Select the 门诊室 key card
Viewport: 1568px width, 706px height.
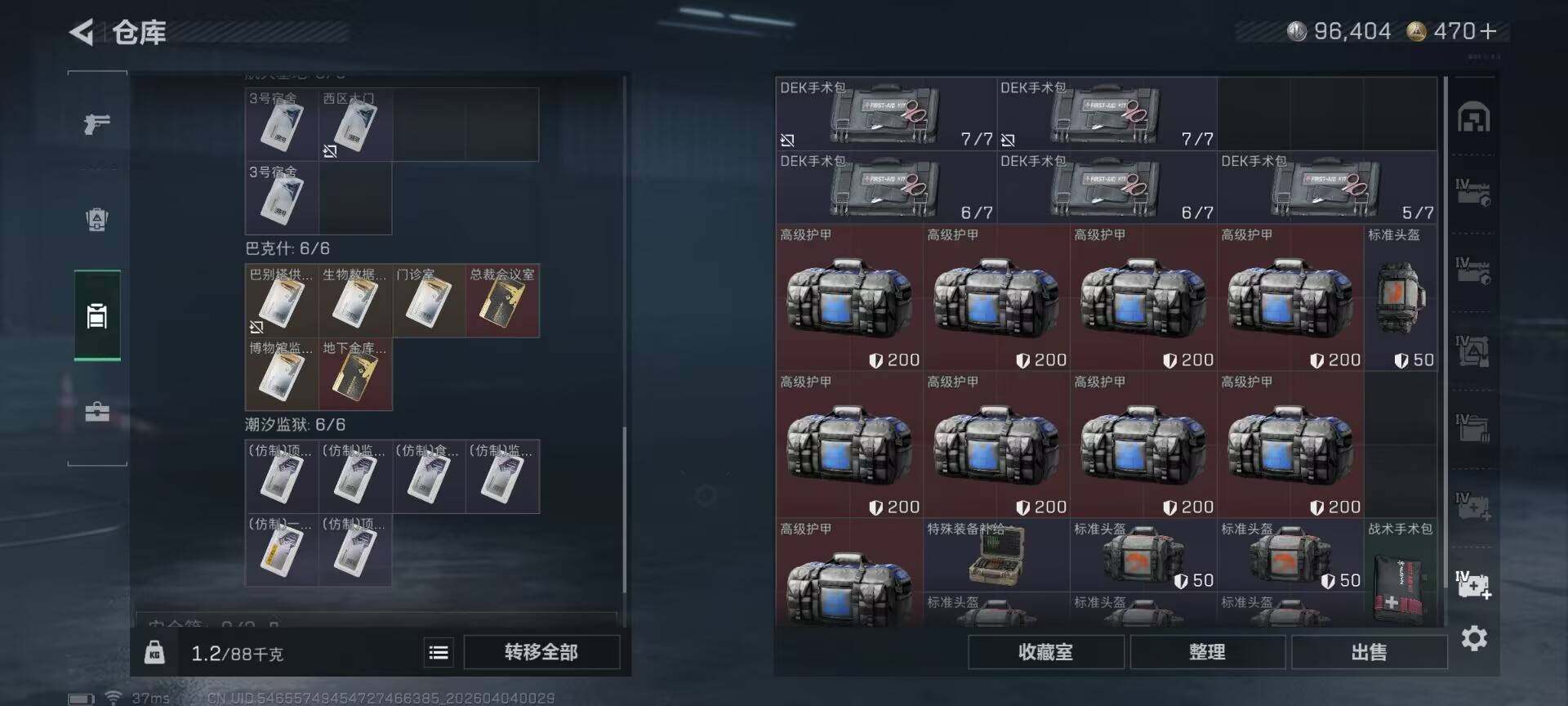click(x=429, y=301)
